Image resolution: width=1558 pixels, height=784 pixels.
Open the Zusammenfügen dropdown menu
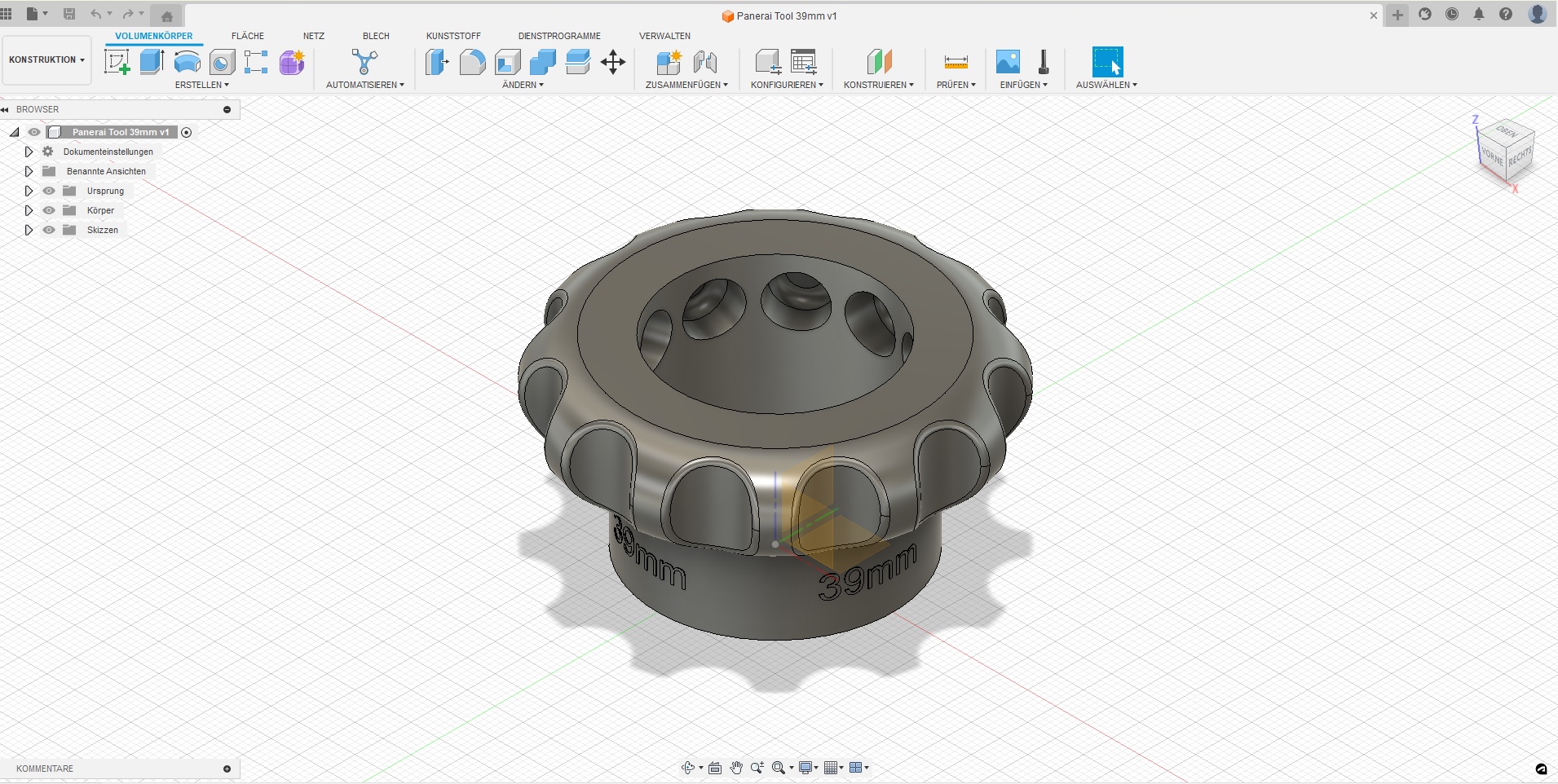(686, 85)
